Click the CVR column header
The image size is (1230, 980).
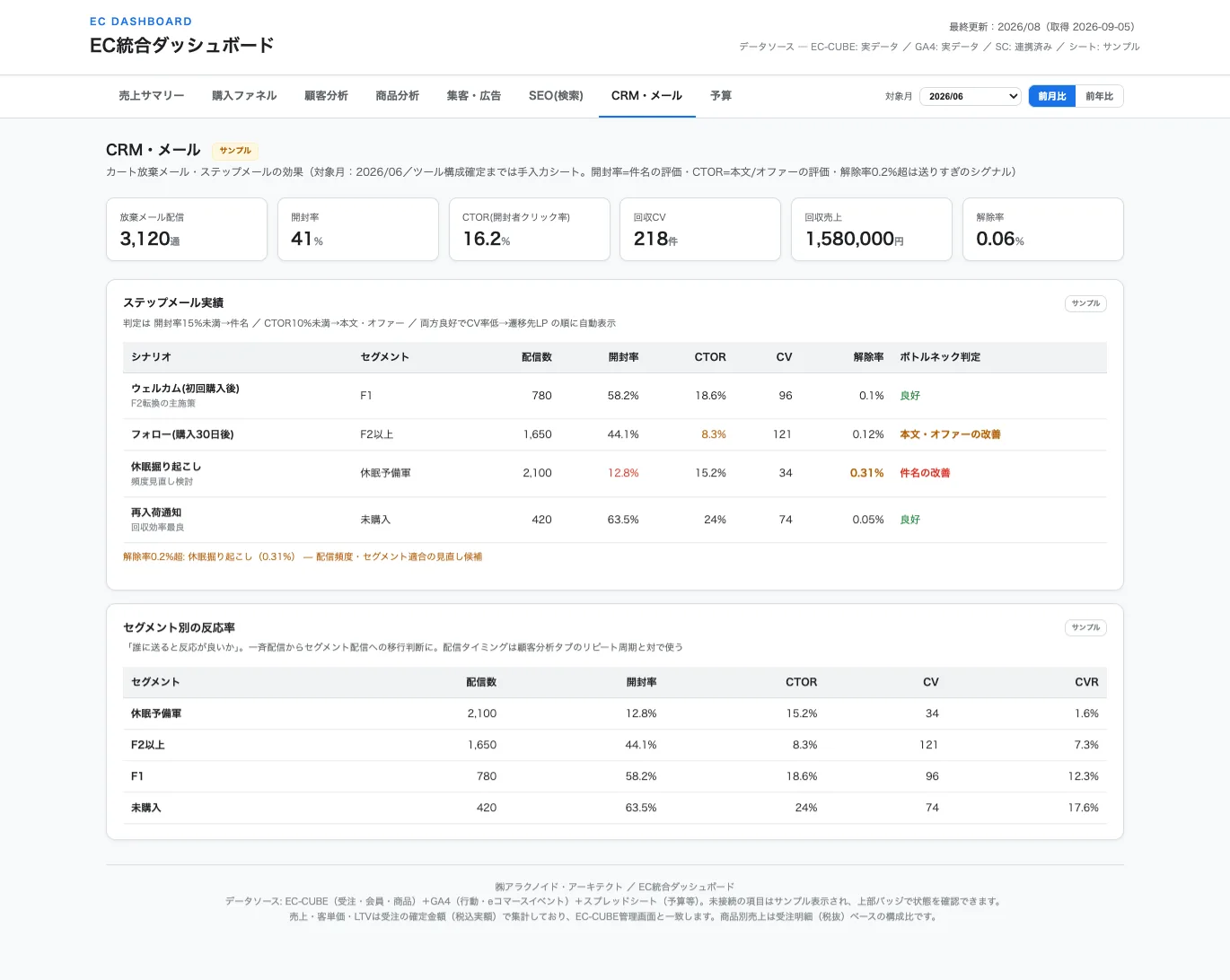pyautogui.click(x=1086, y=682)
